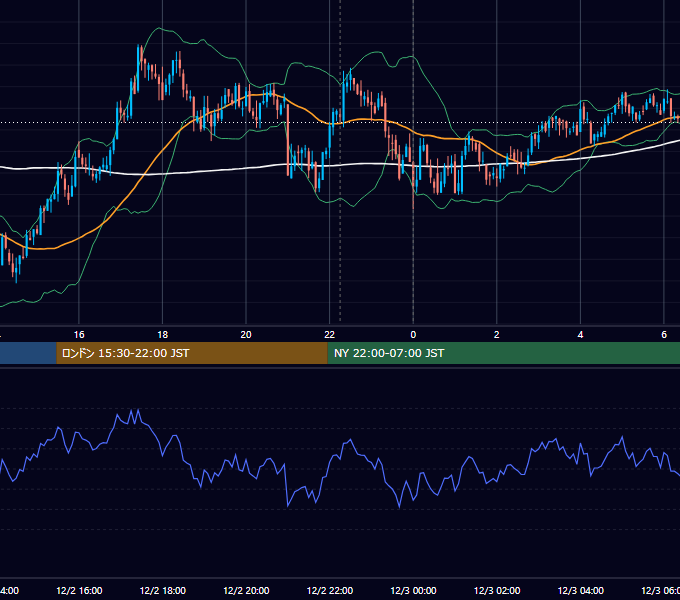
Task: Click the dashed vertical marker after 22:00
Action: pos(340,161)
